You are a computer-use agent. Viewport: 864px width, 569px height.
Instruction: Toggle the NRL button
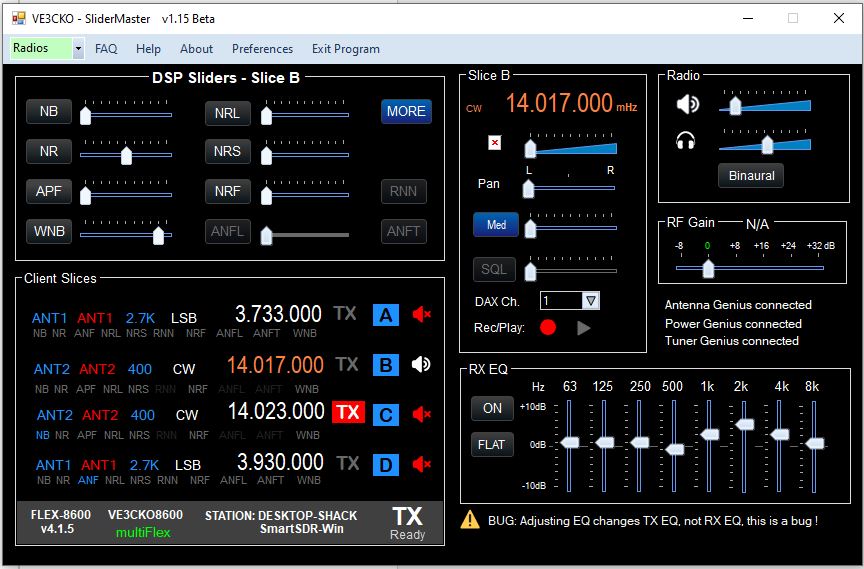[228, 113]
